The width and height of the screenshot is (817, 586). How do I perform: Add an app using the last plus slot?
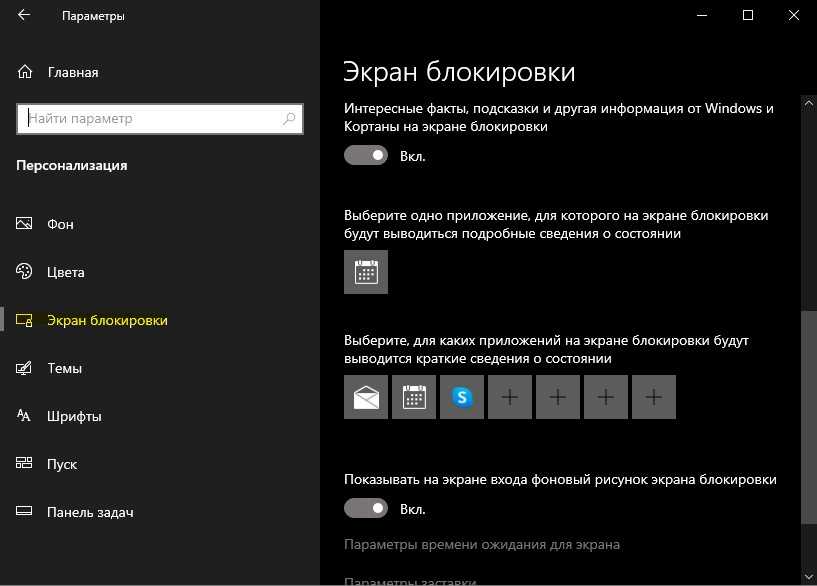tap(654, 397)
